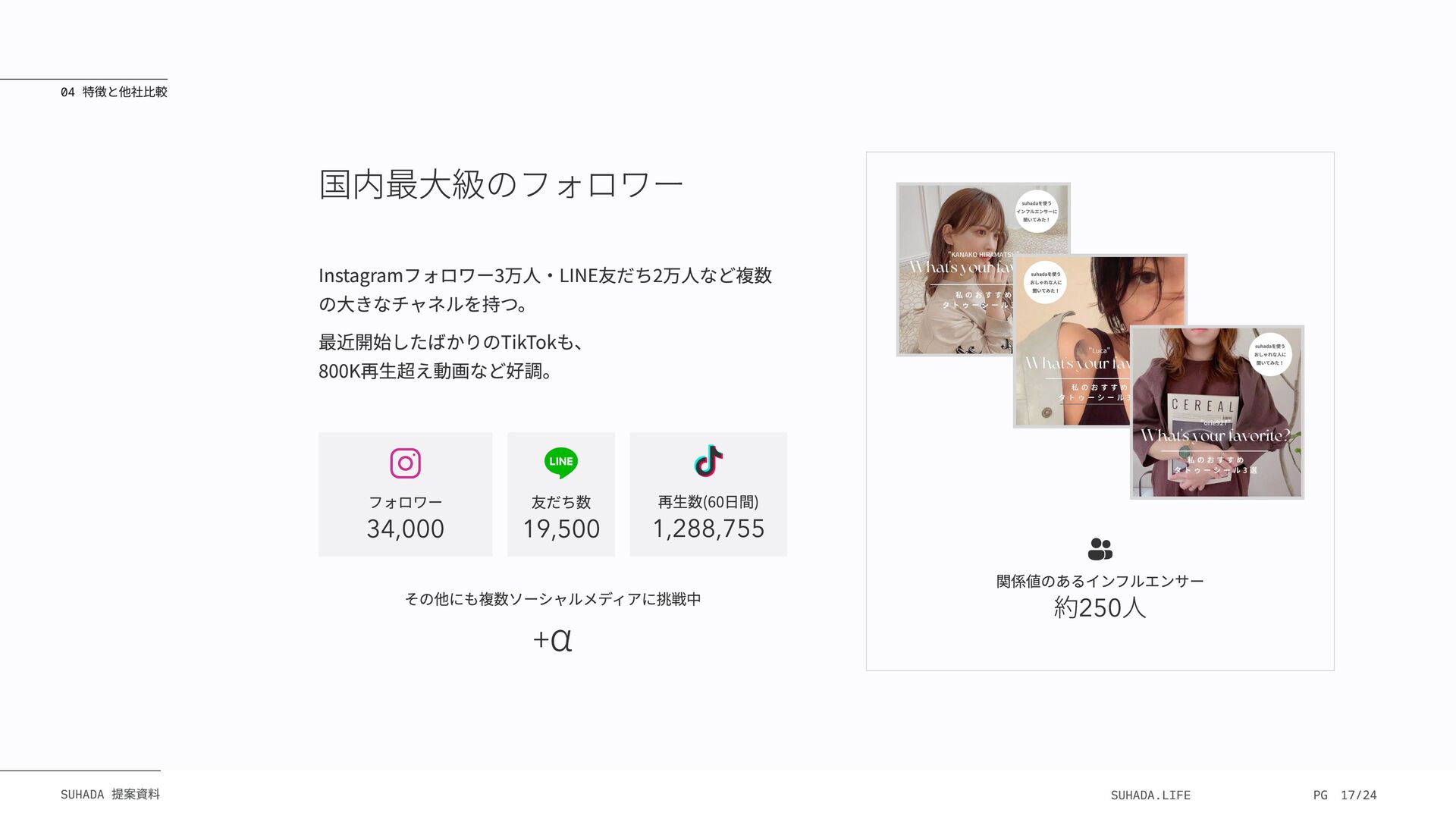Click the 34,000 follower count
The height and width of the screenshot is (819, 1456).
(x=405, y=529)
